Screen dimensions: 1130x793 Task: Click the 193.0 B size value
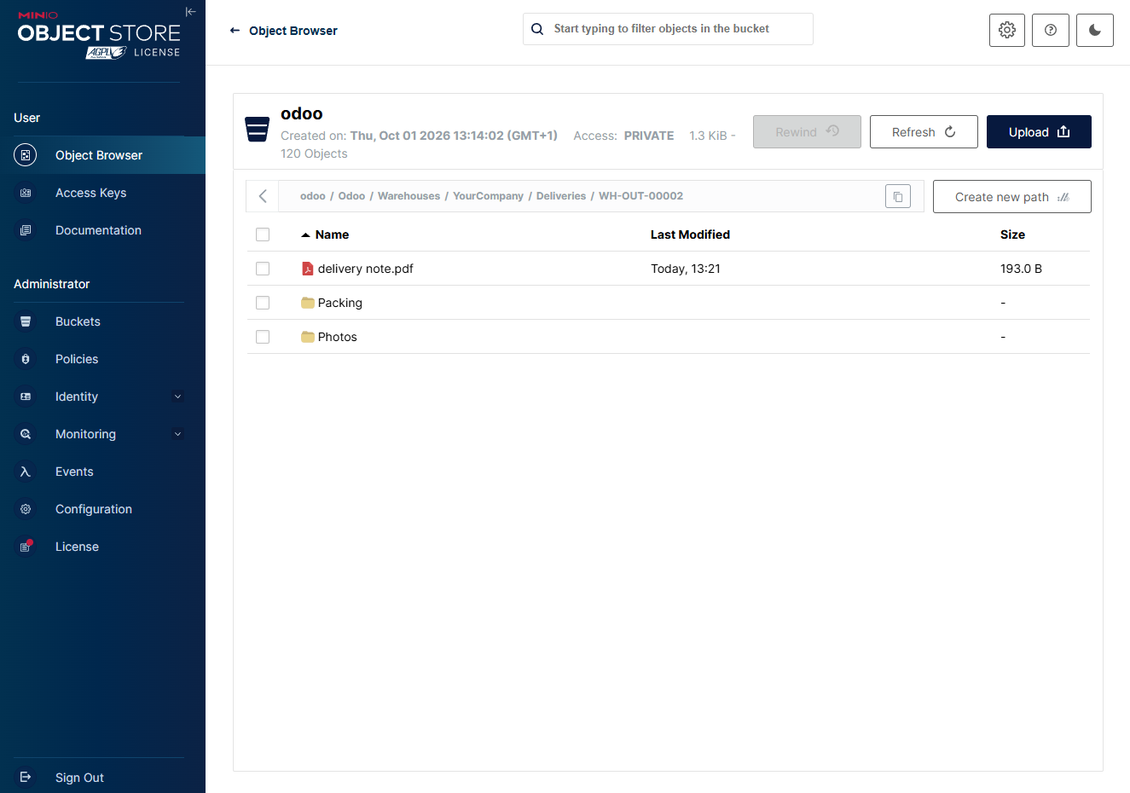click(x=1020, y=268)
